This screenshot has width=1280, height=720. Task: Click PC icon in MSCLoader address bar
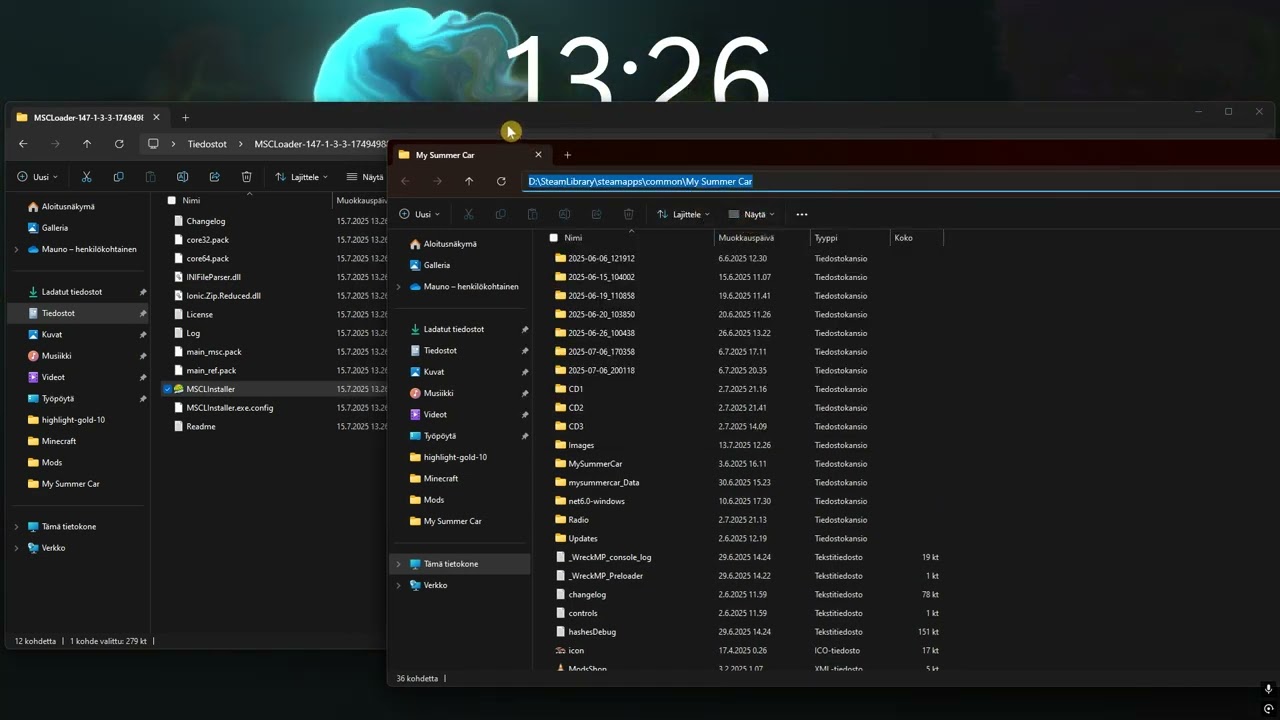153,144
